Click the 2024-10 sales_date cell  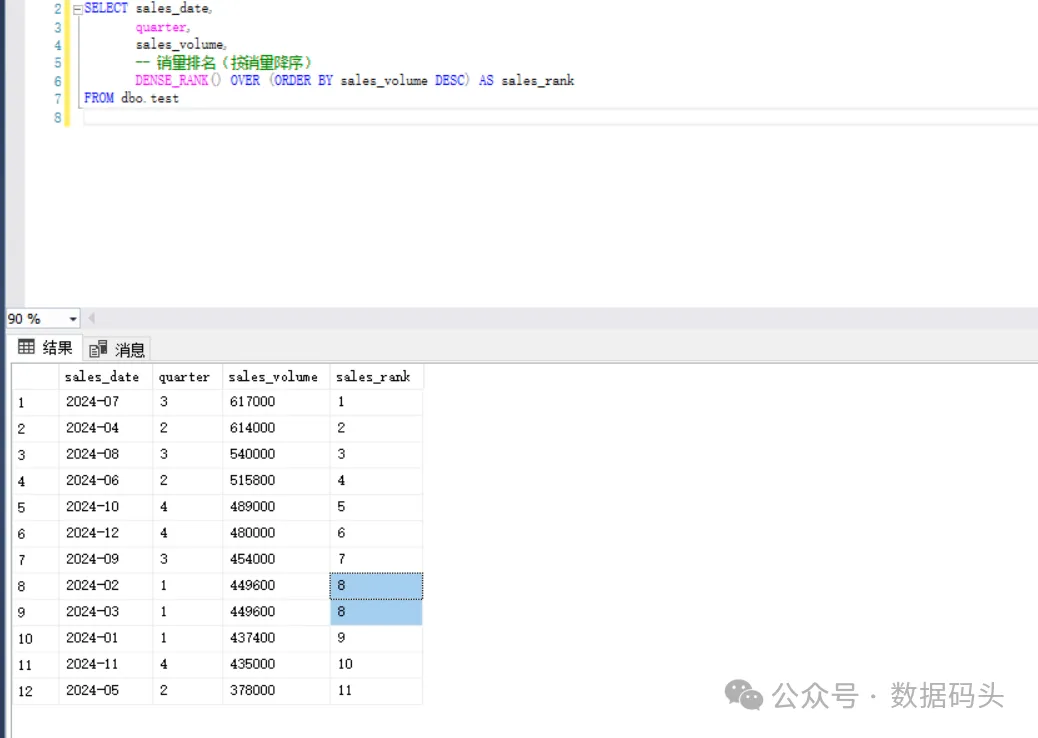pyautogui.click(x=105, y=507)
